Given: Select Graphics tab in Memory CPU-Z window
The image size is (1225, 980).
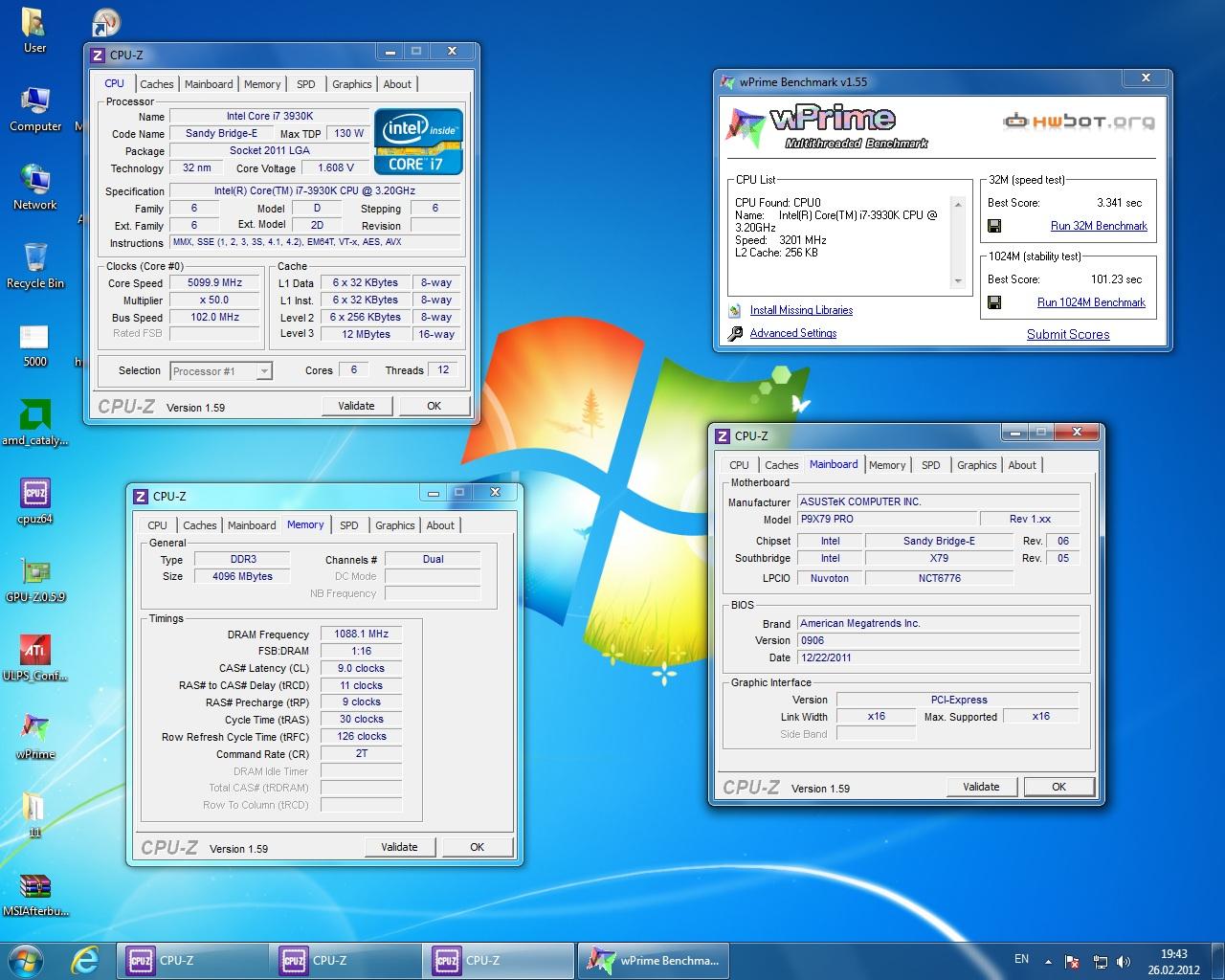Looking at the screenshot, I should point(395,525).
